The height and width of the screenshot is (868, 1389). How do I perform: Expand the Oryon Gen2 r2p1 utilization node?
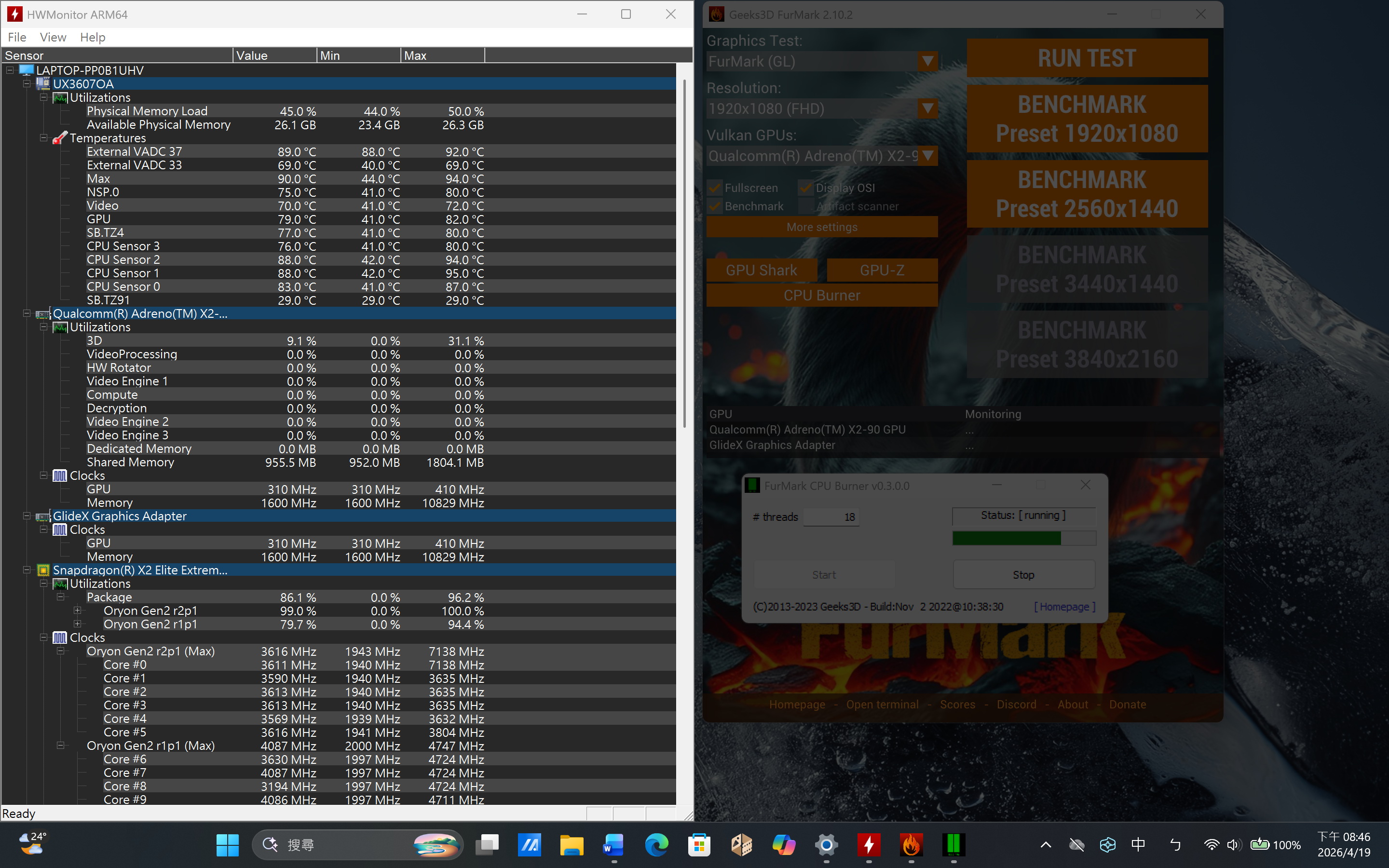78,610
